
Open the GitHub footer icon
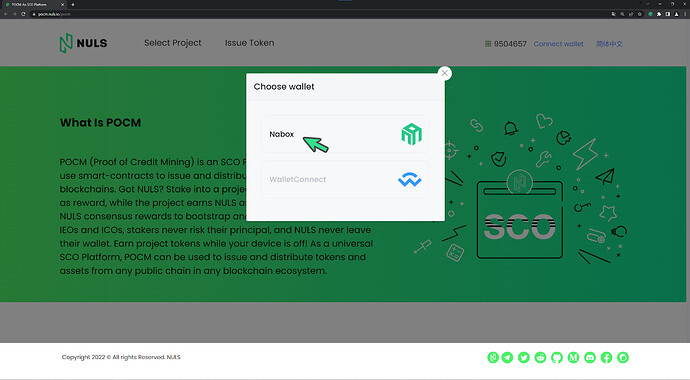tap(557, 358)
